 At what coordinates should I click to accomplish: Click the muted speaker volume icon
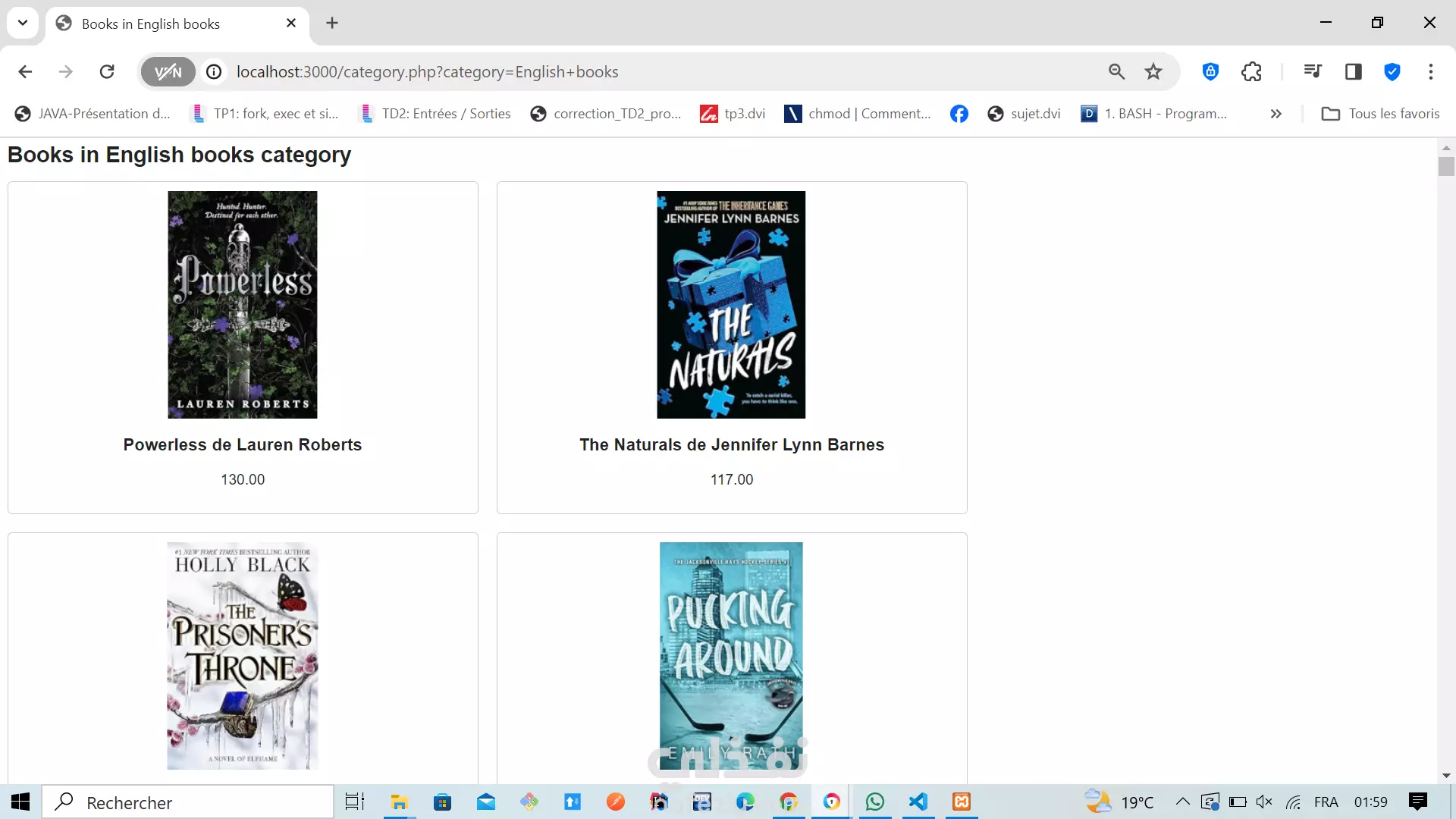[x=1264, y=802]
